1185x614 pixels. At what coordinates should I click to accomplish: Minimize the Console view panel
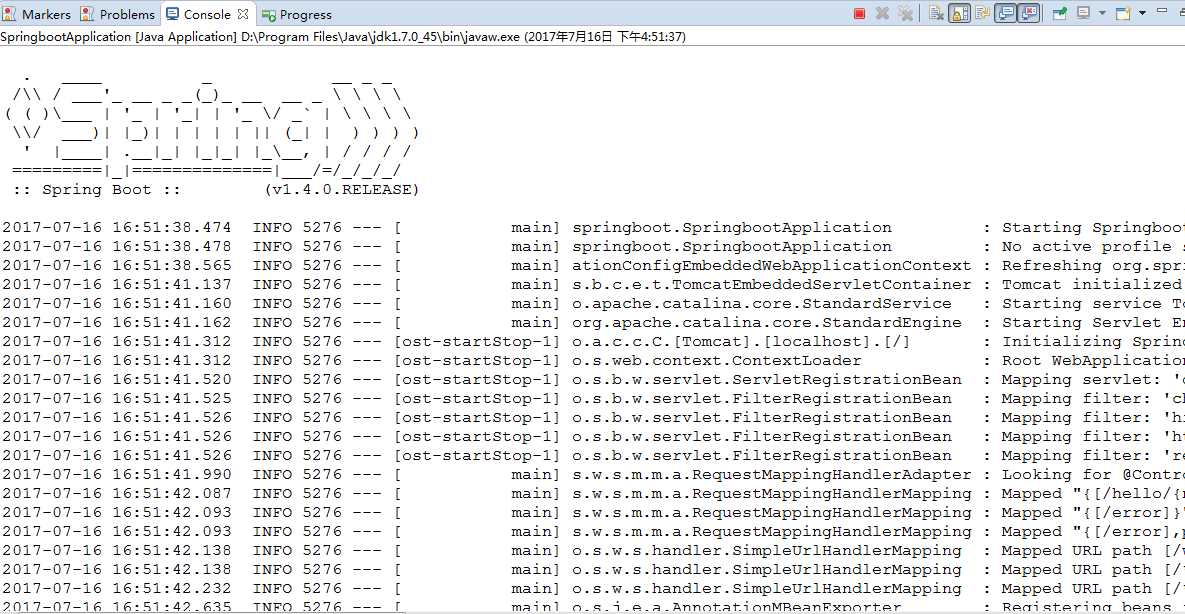tap(1162, 11)
